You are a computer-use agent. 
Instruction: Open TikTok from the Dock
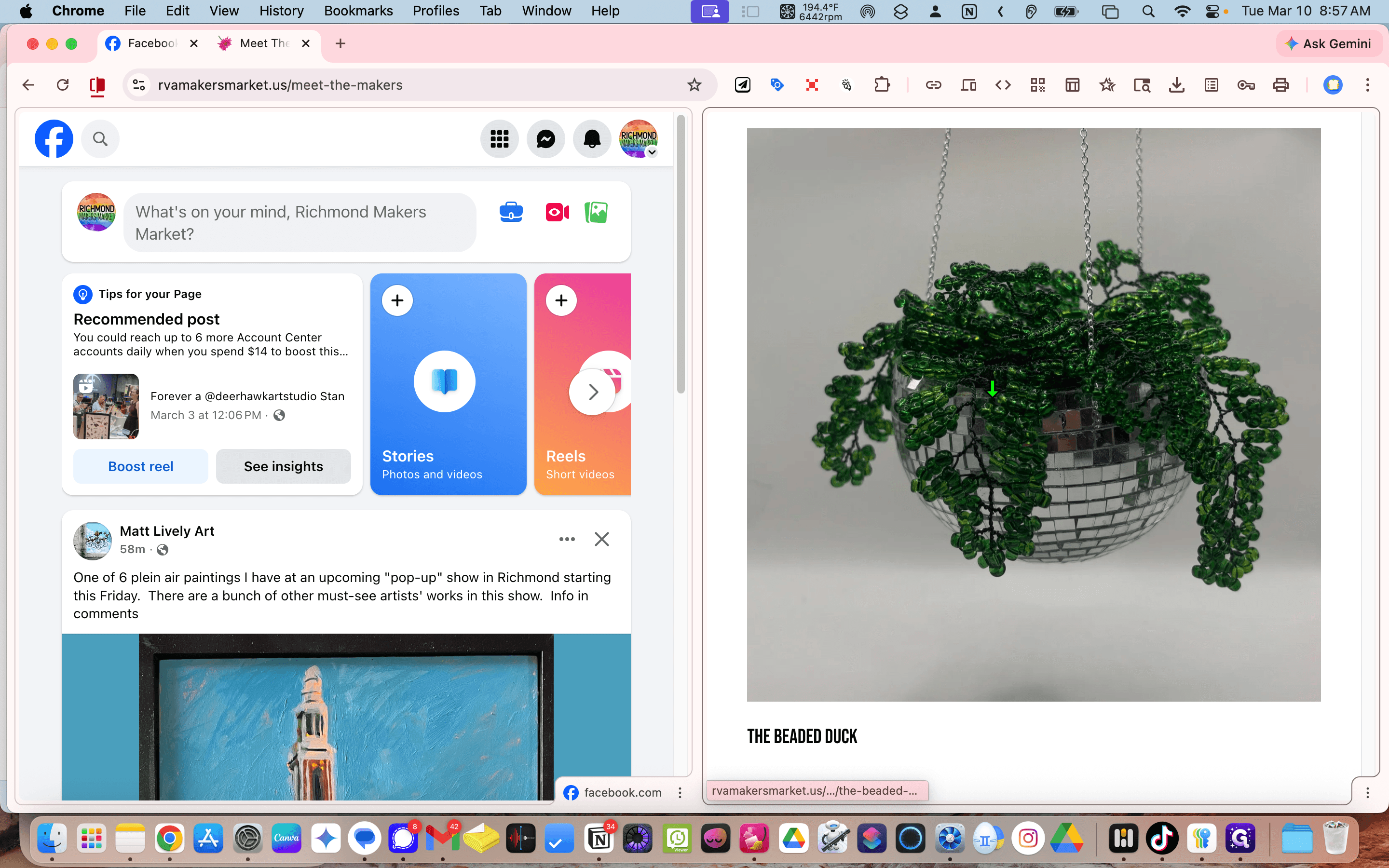pos(1162,839)
